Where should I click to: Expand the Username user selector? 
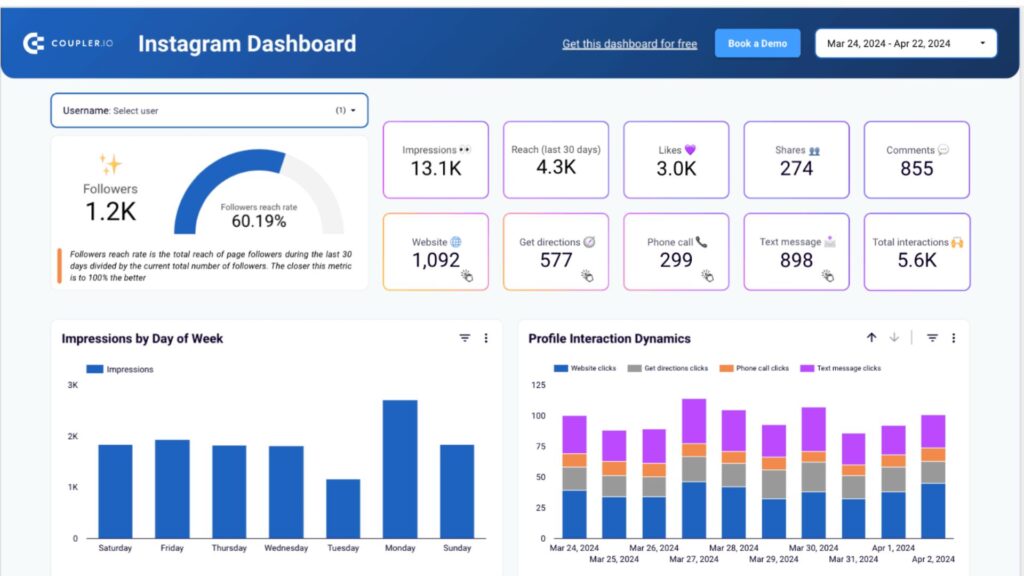[x=208, y=110]
